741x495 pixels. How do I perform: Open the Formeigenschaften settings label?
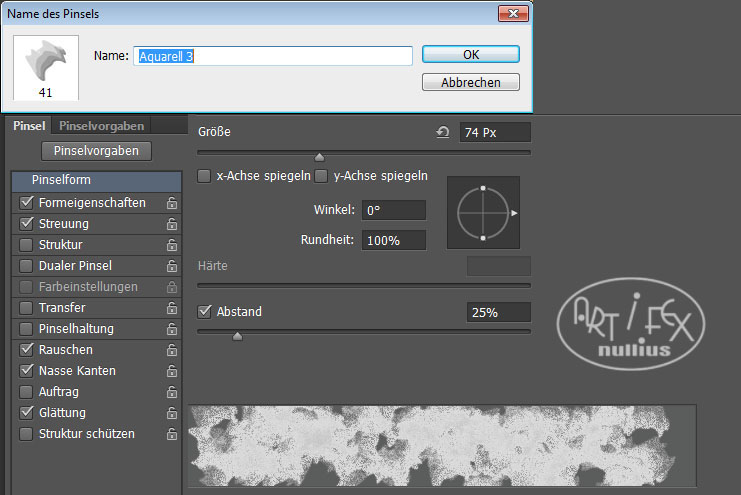(92, 203)
